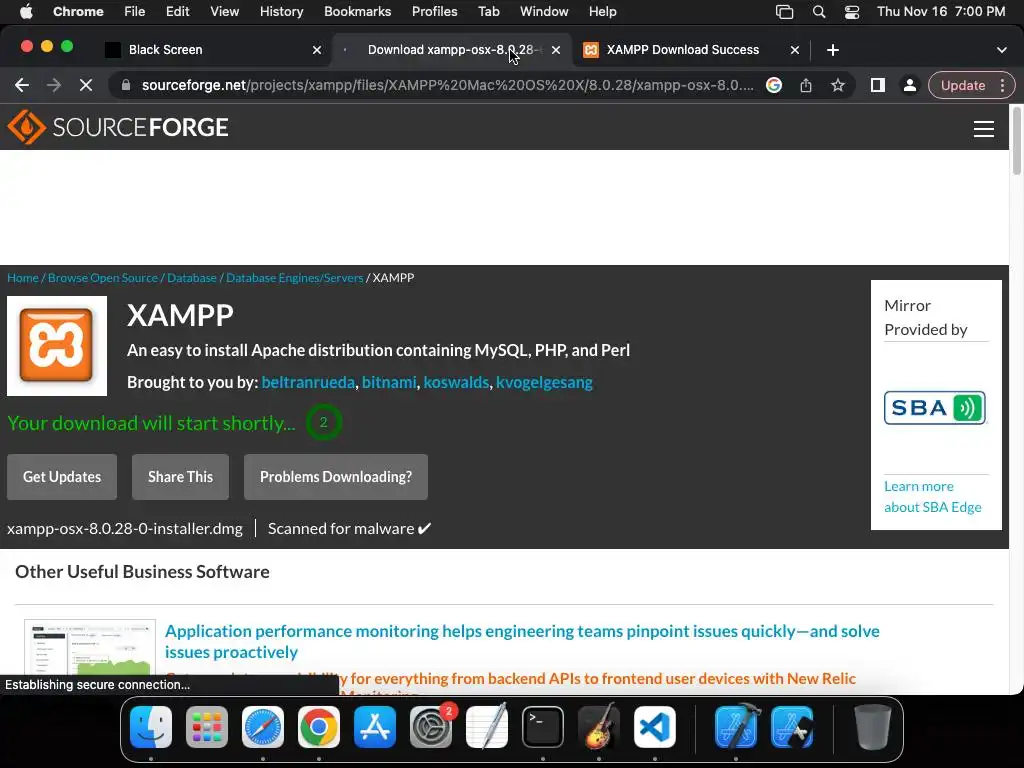Open the Update button's three-dot menu
This screenshot has height=768, width=1024.
(1002, 86)
